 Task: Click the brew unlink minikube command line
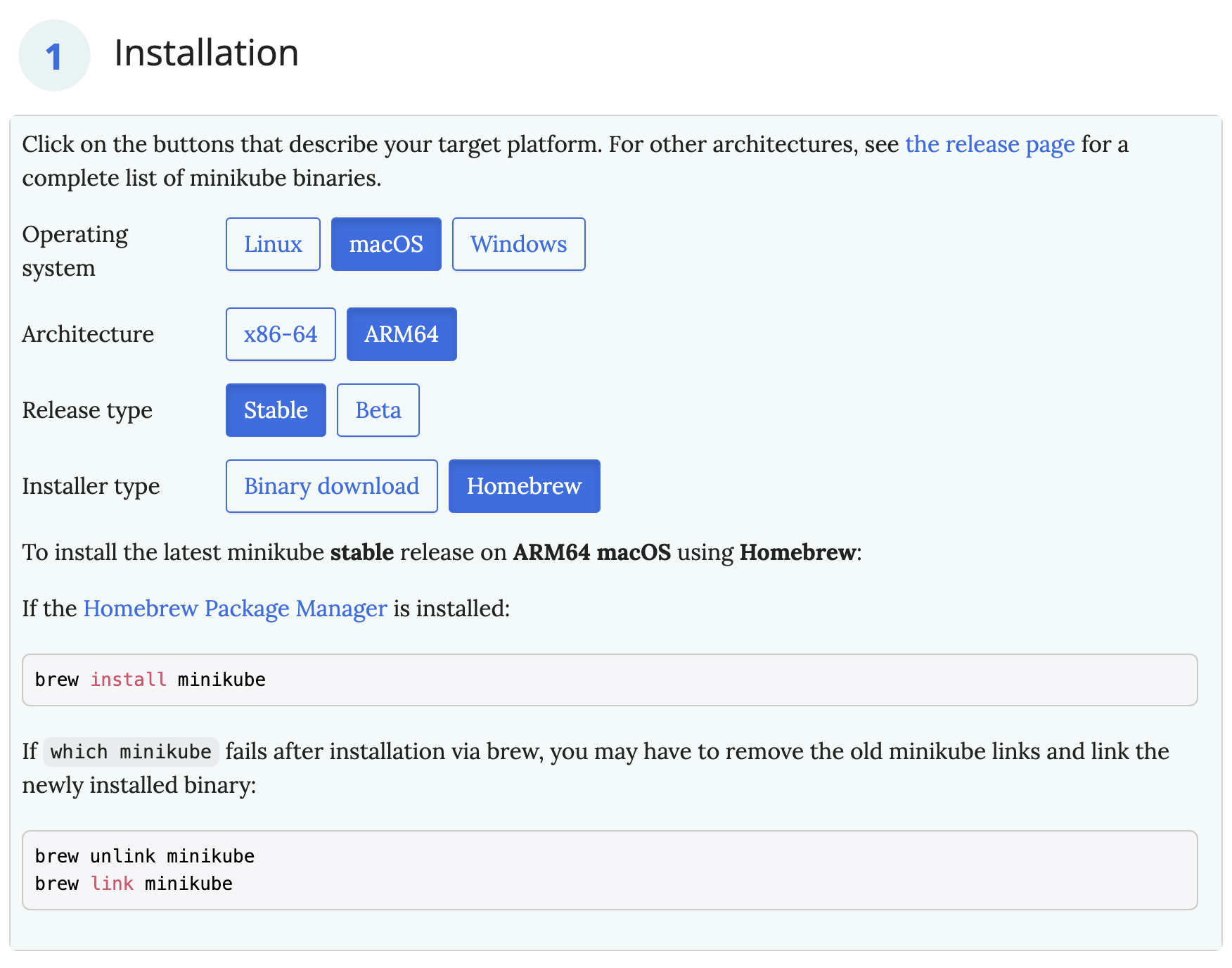[145, 856]
